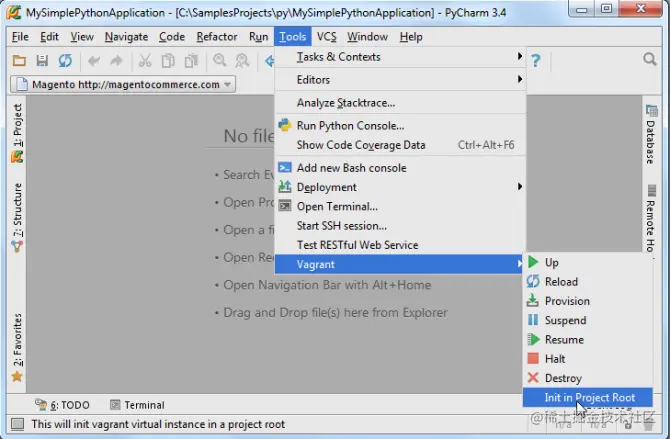
Task: Click the red Destroy X icon
Action: coord(533,377)
